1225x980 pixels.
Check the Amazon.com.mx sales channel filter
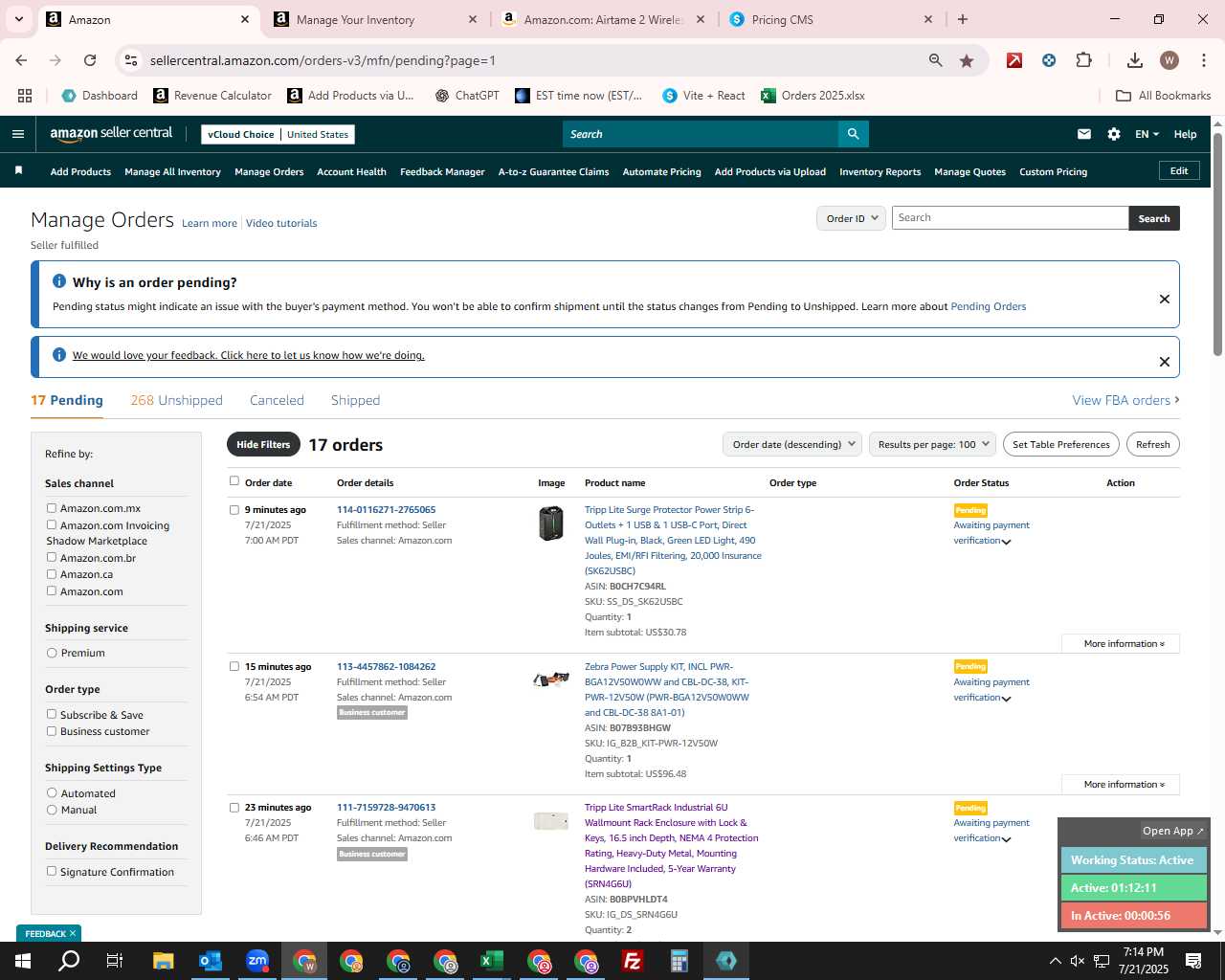[52, 508]
